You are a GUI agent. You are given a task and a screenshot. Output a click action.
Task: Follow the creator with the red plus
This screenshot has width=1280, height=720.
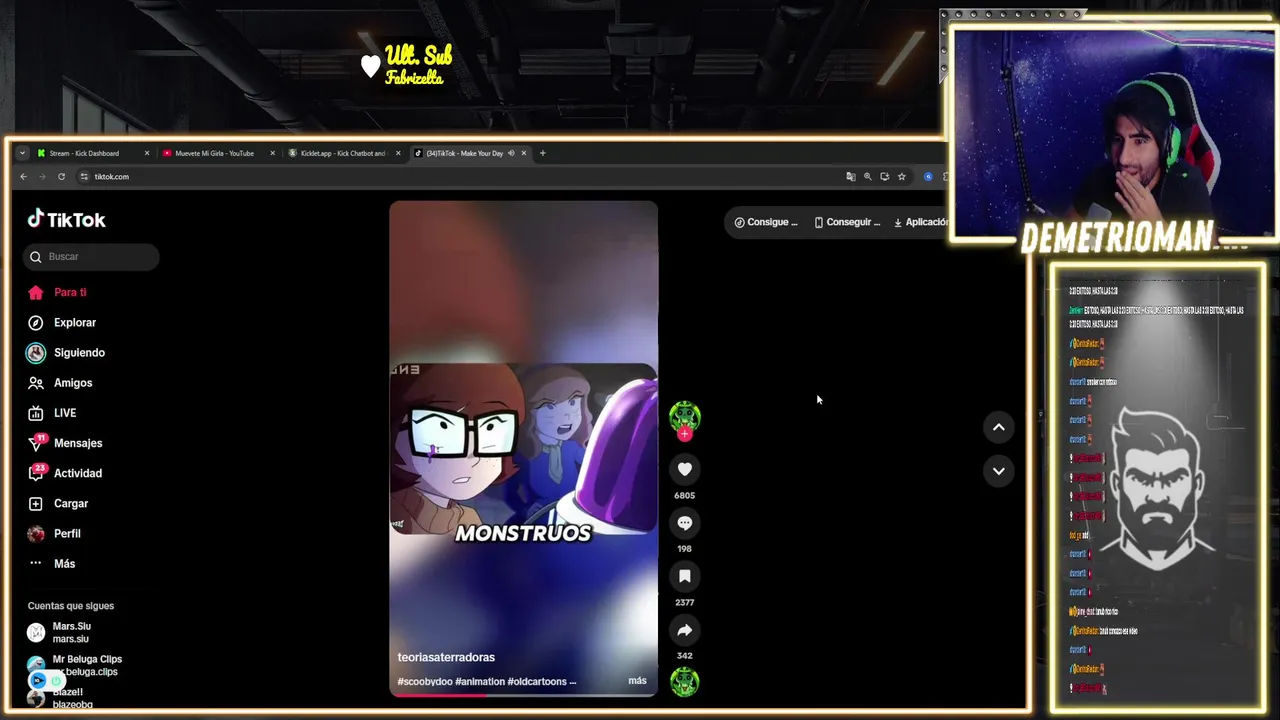coord(685,434)
